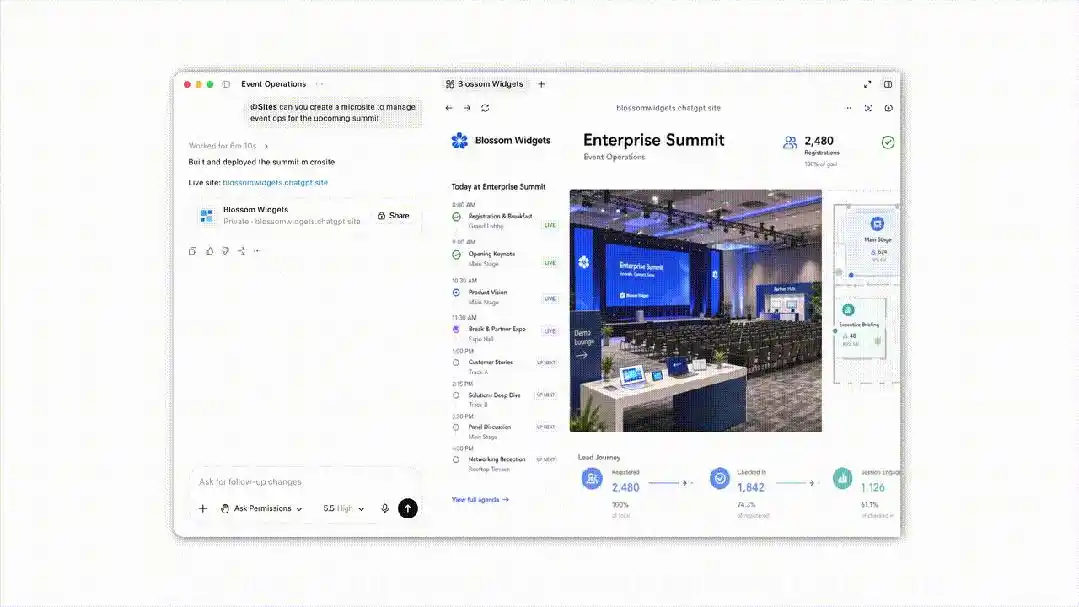Open the blossomwidgets.chatgpt.site live link

tap(275, 182)
